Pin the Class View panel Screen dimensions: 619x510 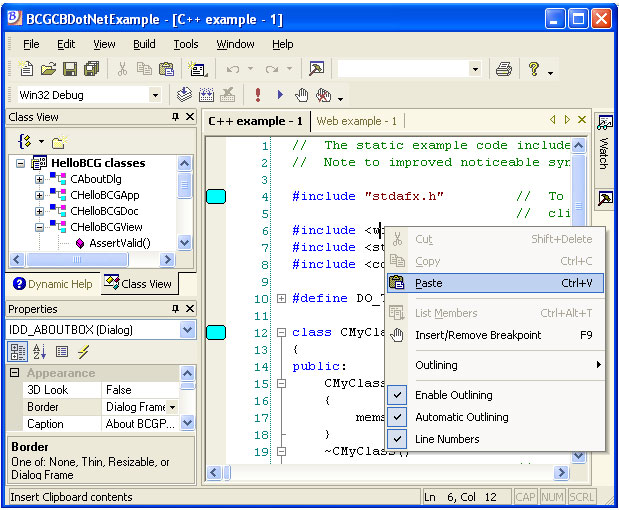[175, 117]
